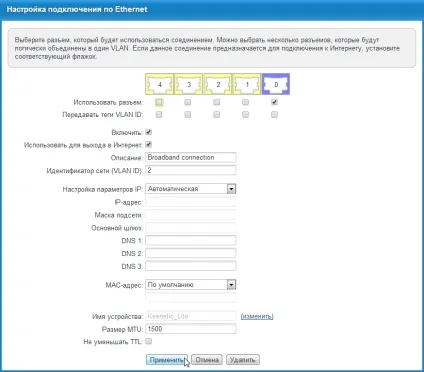Uncheck 'Использовать разъем' for port 0

coord(274,102)
